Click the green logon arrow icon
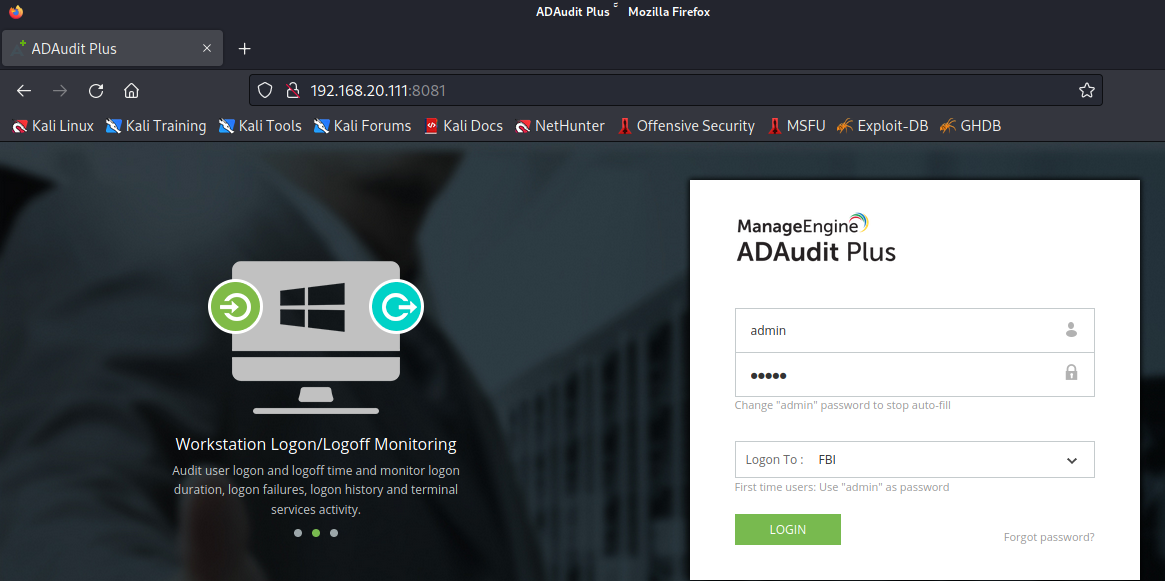 [235, 306]
